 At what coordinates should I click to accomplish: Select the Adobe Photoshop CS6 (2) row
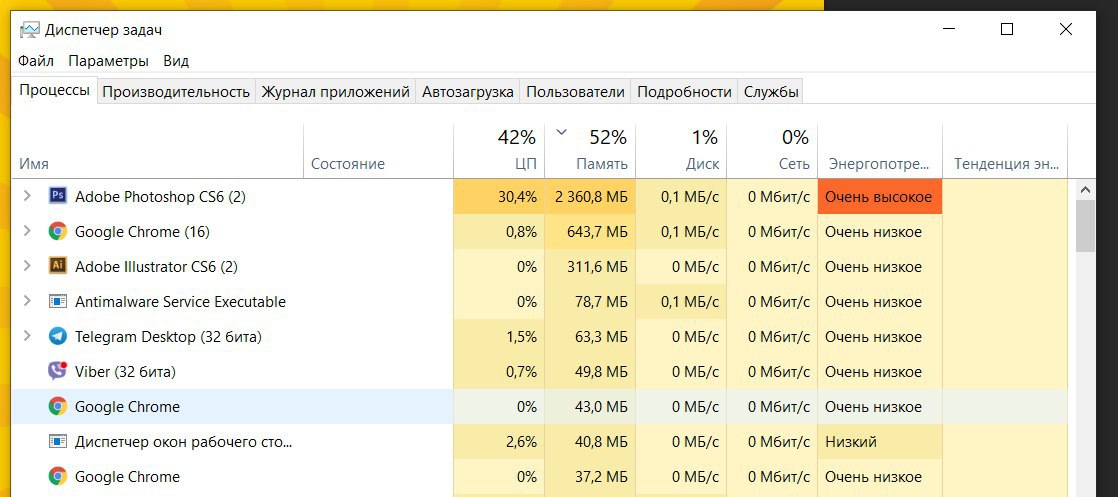[540, 196]
